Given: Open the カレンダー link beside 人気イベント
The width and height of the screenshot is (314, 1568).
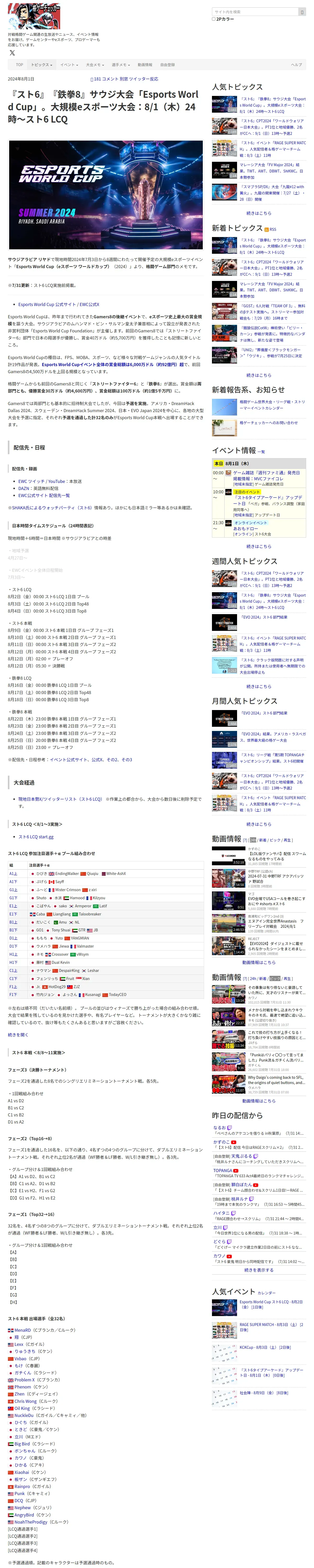Looking at the screenshot, I should click(266, 1293).
